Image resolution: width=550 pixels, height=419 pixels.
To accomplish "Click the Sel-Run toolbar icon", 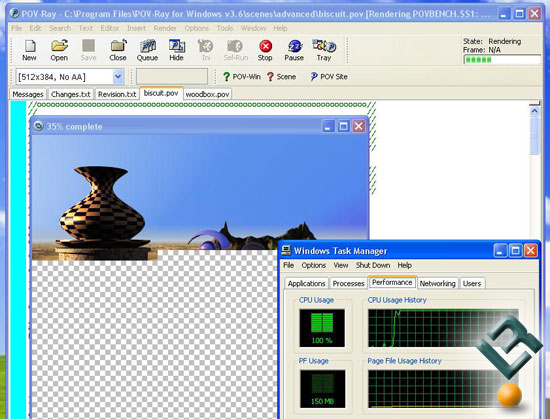I will click(x=235, y=50).
